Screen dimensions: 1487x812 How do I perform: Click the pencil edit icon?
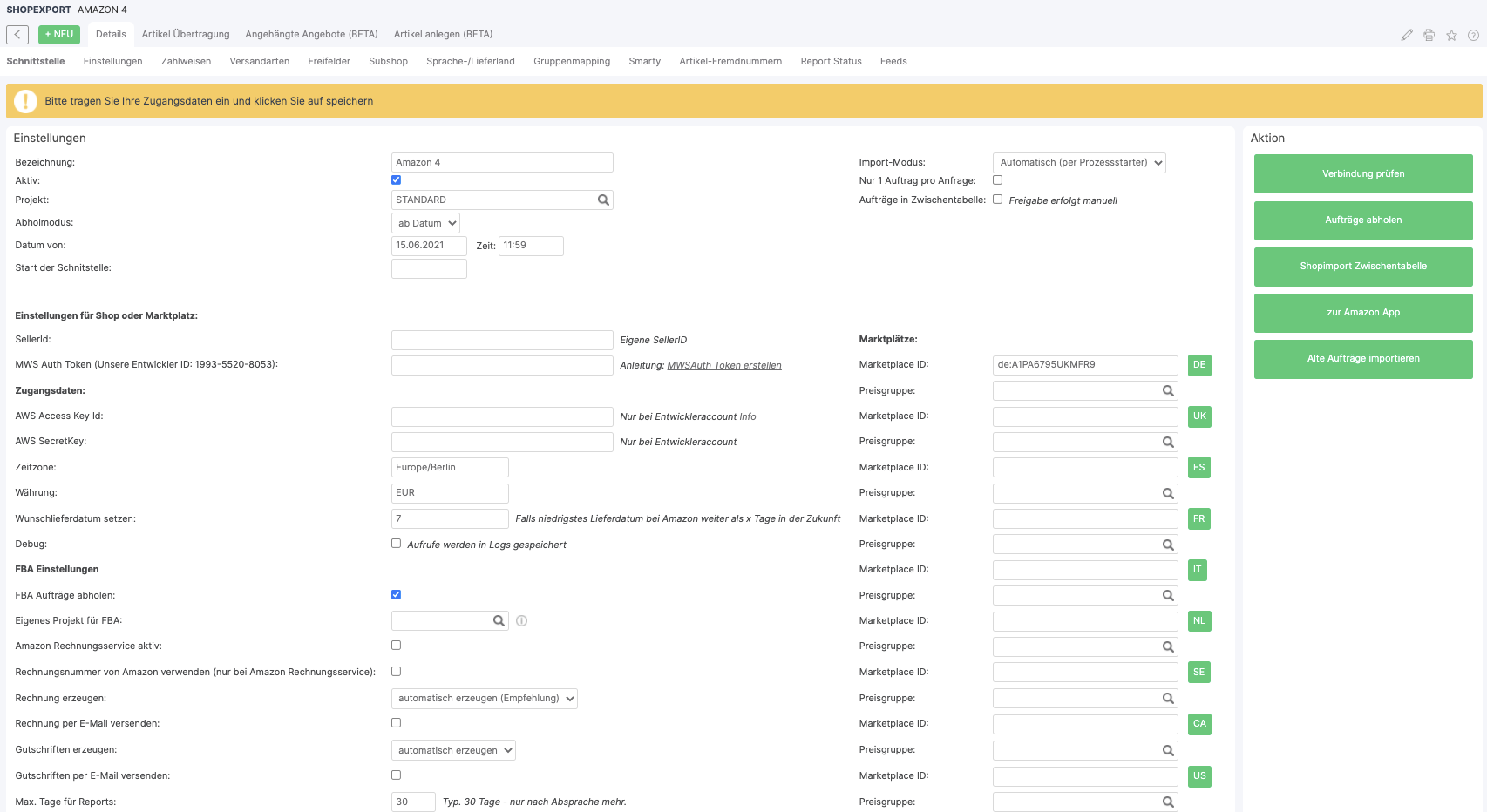point(1407,36)
